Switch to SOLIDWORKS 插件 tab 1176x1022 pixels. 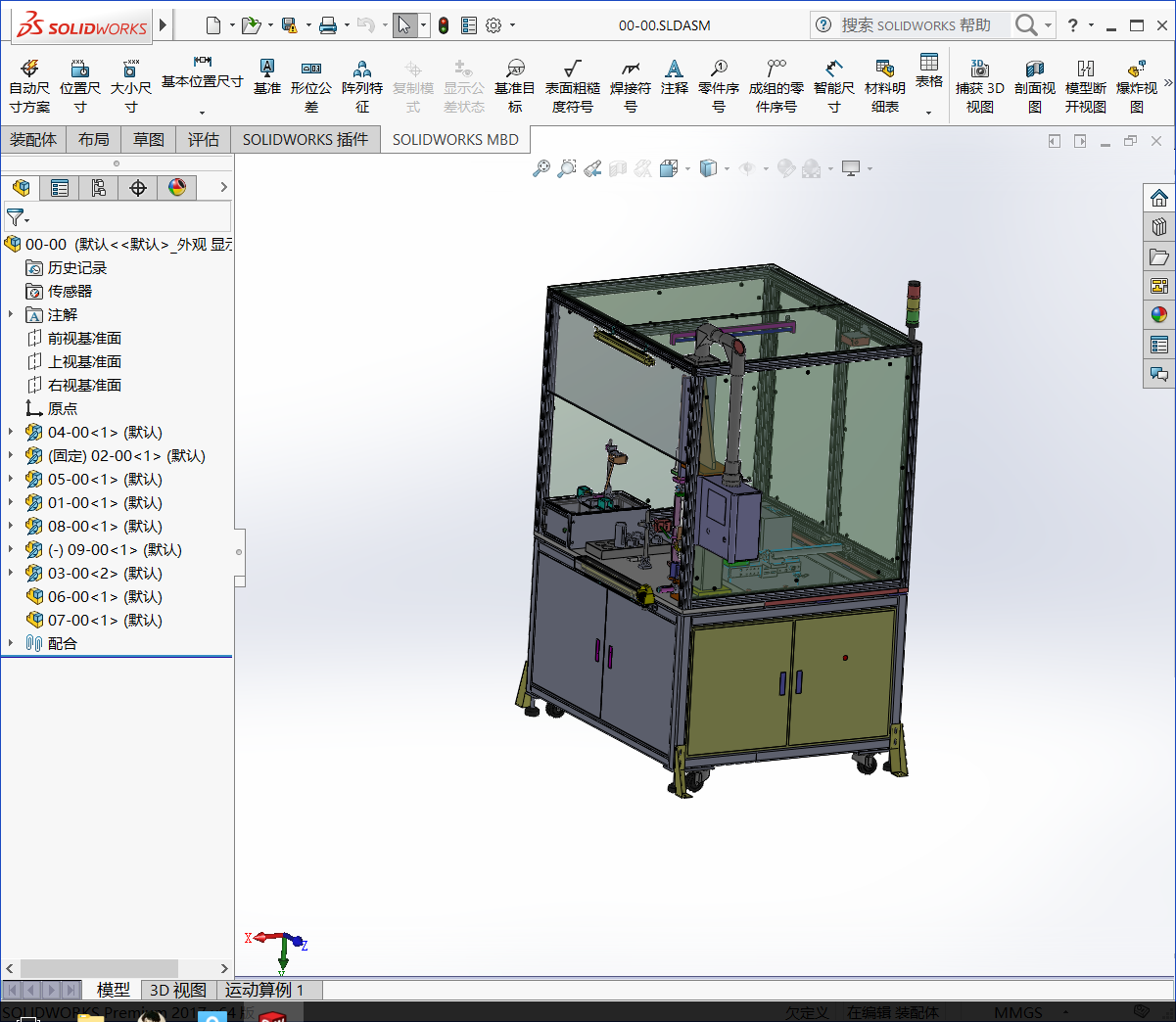(x=306, y=140)
